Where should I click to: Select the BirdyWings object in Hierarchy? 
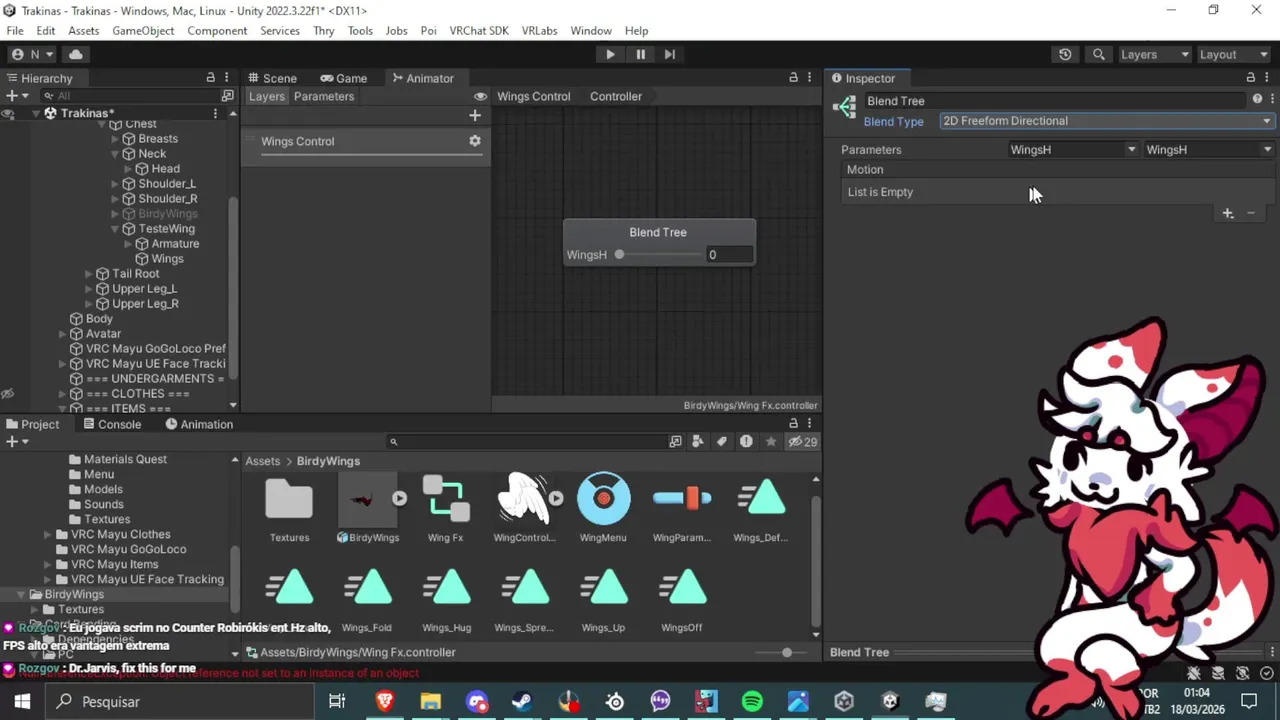click(167, 214)
